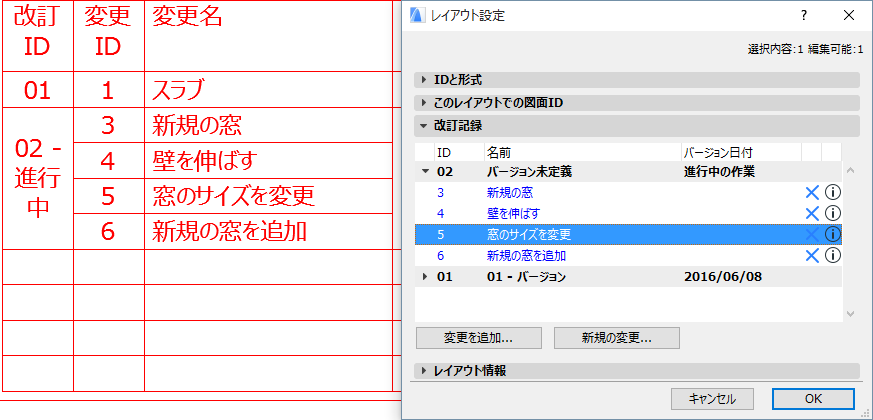The image size is (873, 420).
Task: Collapse the 改訂記録 panel
Action: (x=637, y=126)
